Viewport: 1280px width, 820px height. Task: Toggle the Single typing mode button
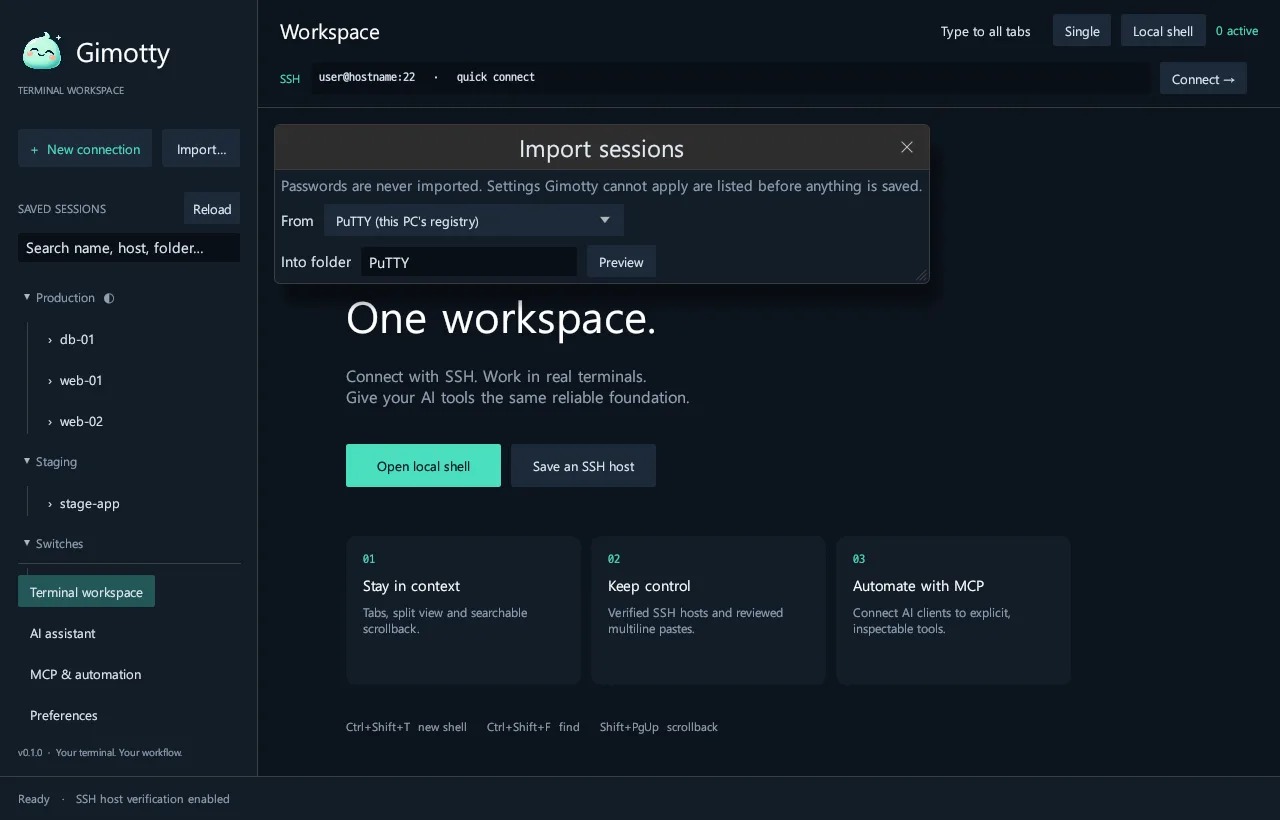tap(1082, 31)
